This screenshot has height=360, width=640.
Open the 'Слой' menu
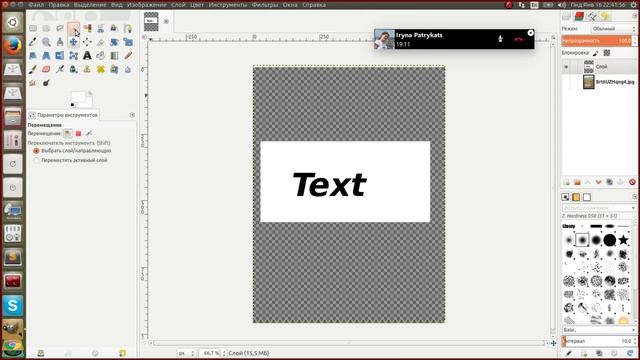(x=178, y=5)
